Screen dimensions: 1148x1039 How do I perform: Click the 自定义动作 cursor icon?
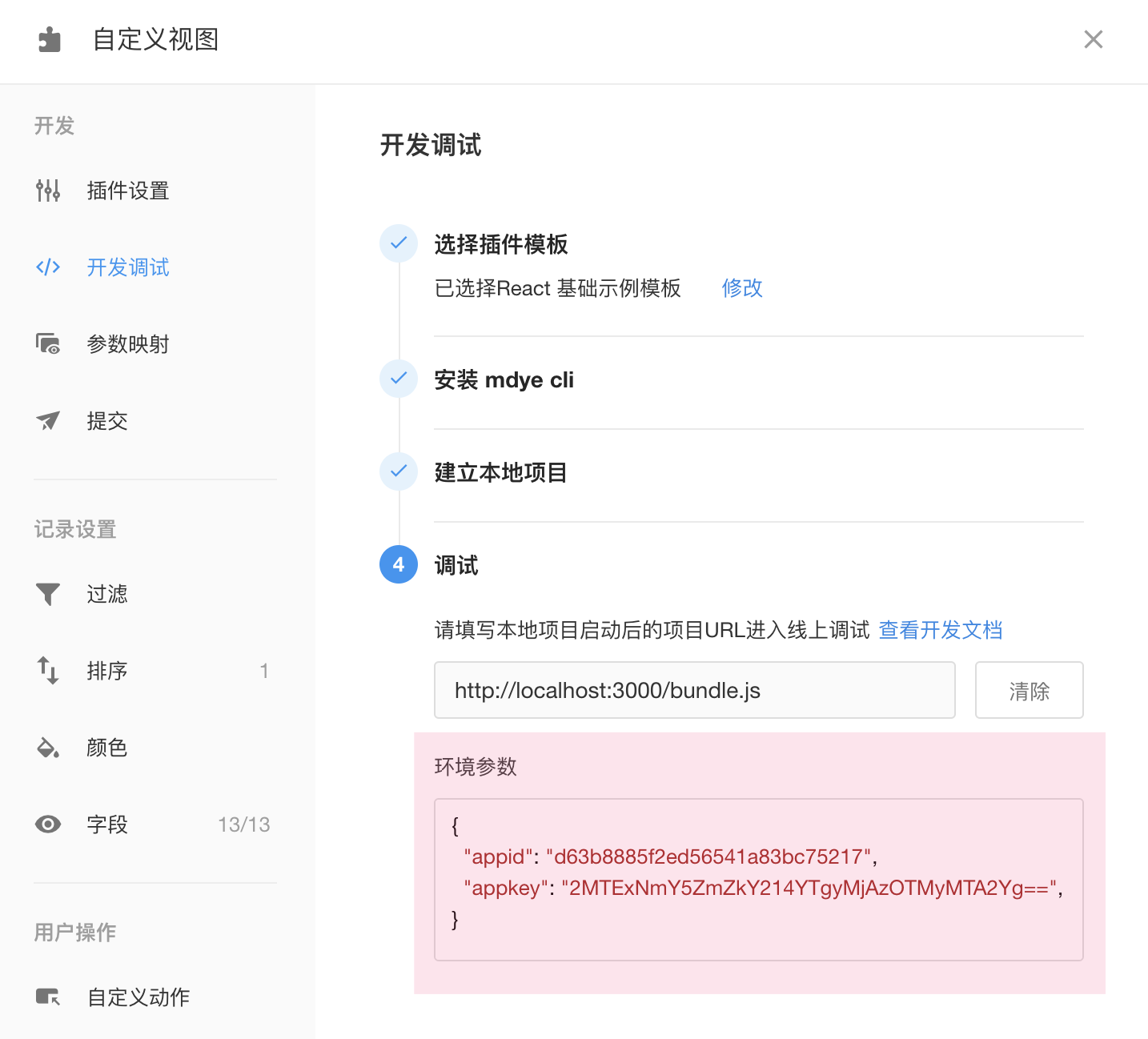[48, 997]
